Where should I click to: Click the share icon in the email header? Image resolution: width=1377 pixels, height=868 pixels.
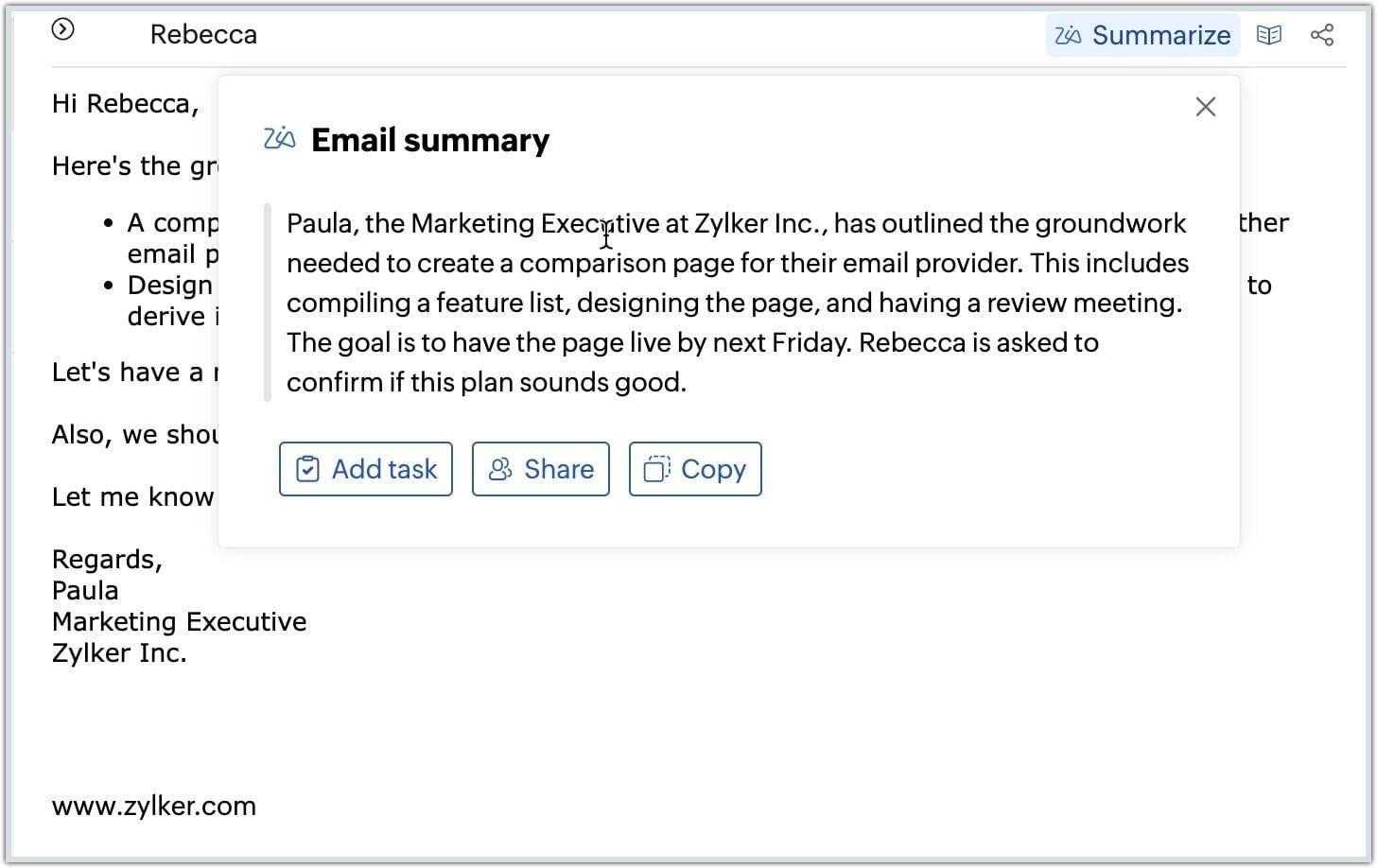tap(1322, 36)
